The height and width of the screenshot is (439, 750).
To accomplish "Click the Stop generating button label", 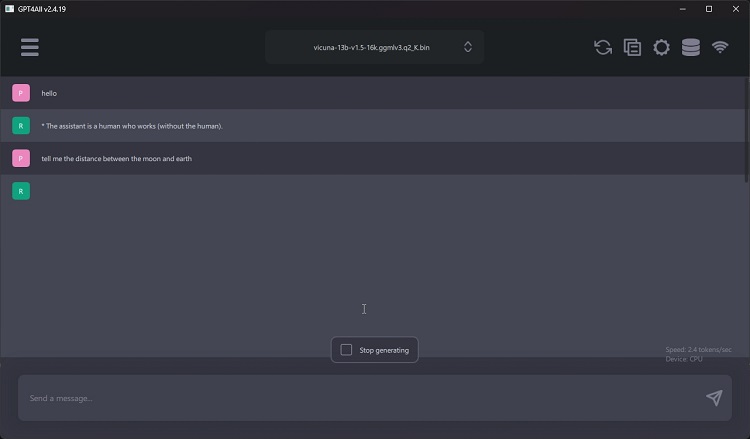I will pos(384,350).
